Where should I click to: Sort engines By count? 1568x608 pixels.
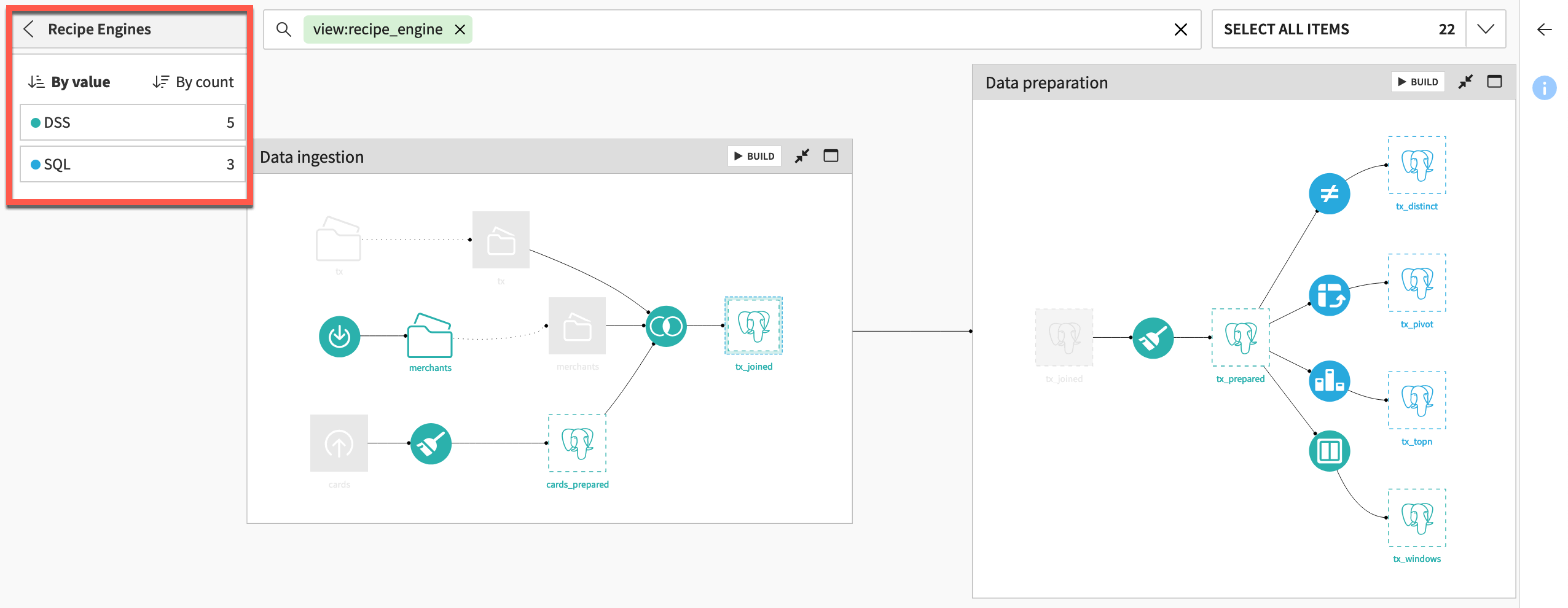pos(192,81)
